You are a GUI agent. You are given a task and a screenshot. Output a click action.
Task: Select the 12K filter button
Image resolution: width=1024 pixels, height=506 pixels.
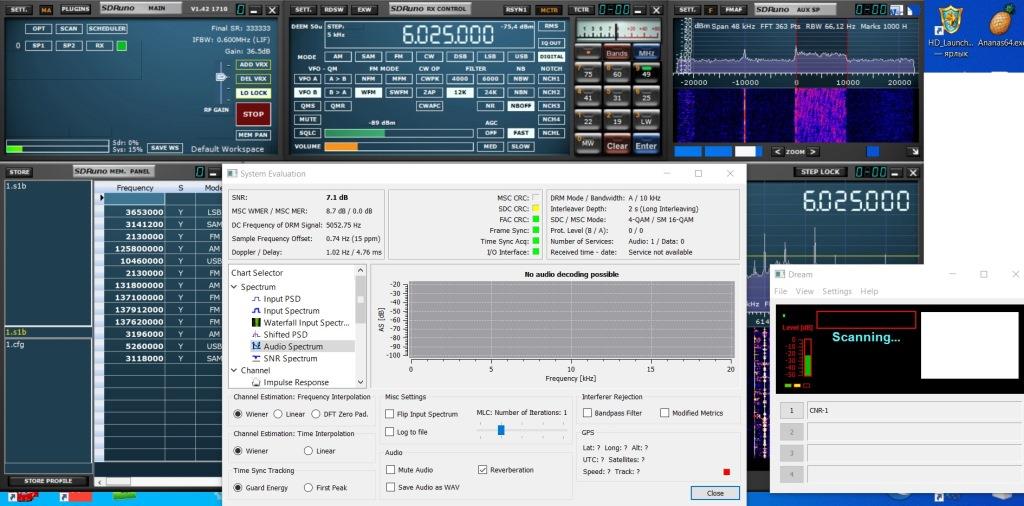point(460,92)
